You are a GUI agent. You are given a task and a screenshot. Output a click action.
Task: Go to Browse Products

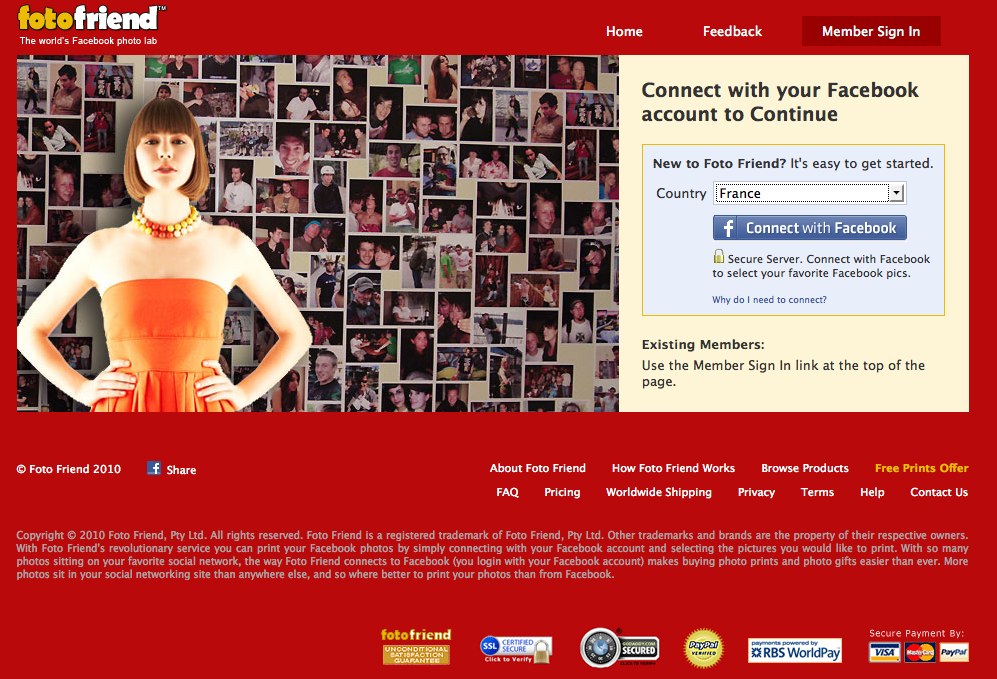(805, 468)
